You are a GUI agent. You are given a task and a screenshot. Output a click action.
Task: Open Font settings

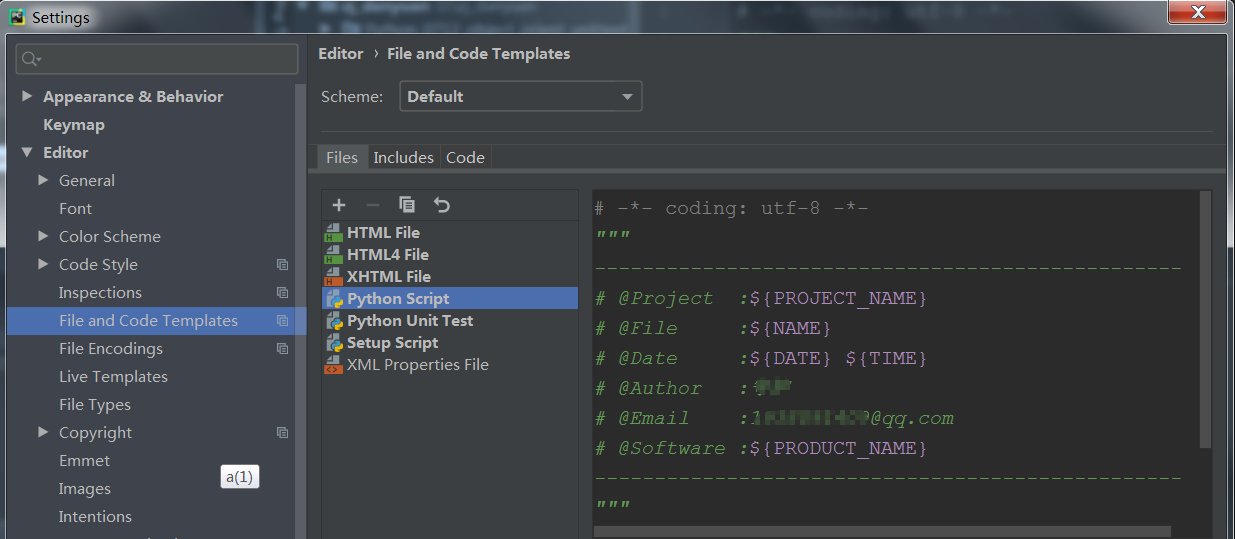(x=75, y=208)
